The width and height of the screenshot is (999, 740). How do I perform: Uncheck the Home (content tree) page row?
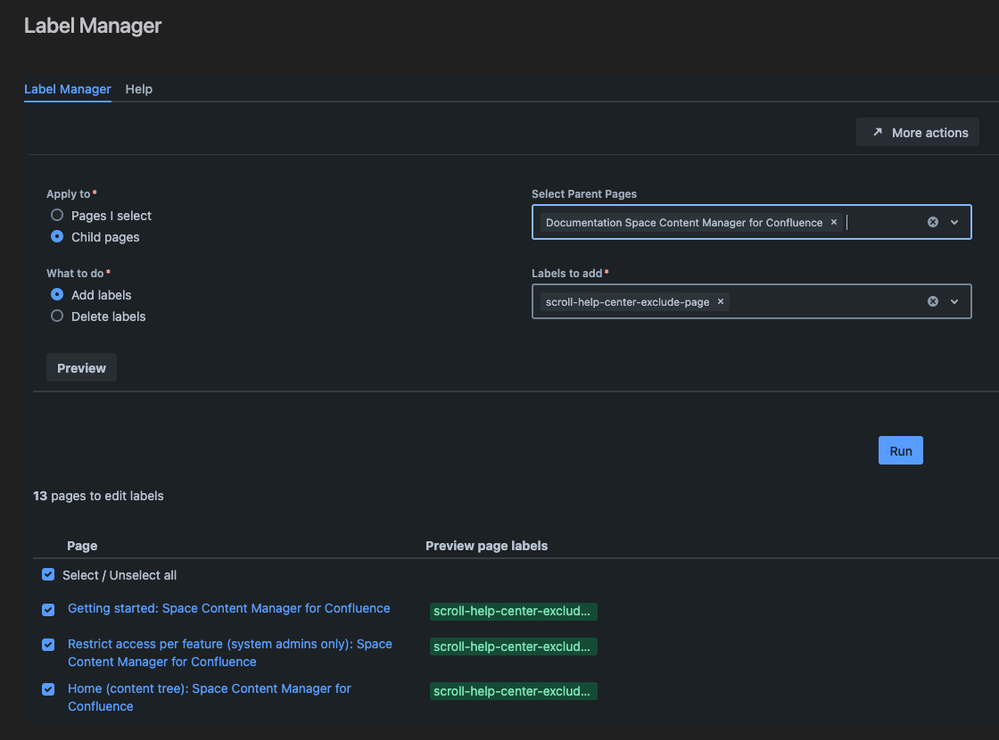47,689
